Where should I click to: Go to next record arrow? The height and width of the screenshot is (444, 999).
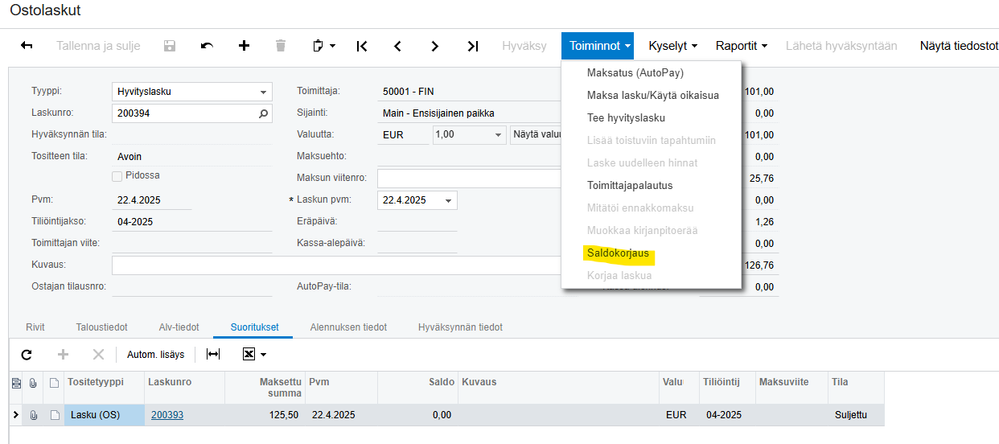(x=435, y=46)
